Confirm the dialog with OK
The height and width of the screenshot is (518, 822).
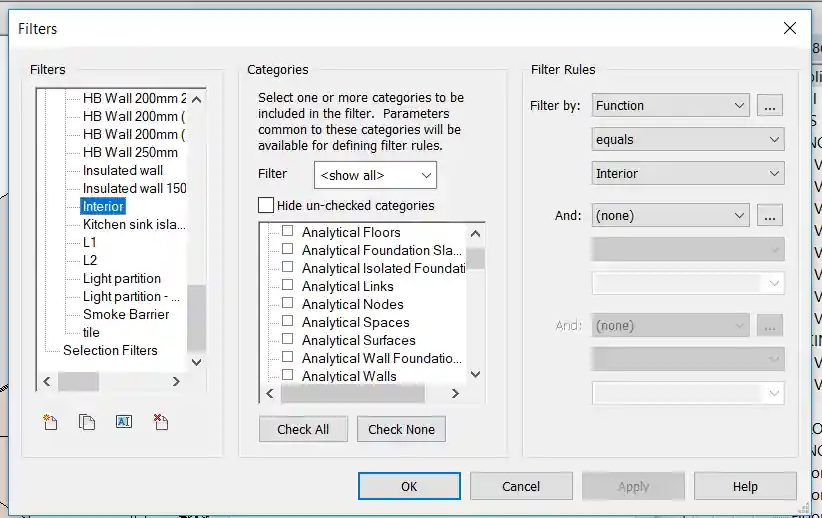point(409,486)
